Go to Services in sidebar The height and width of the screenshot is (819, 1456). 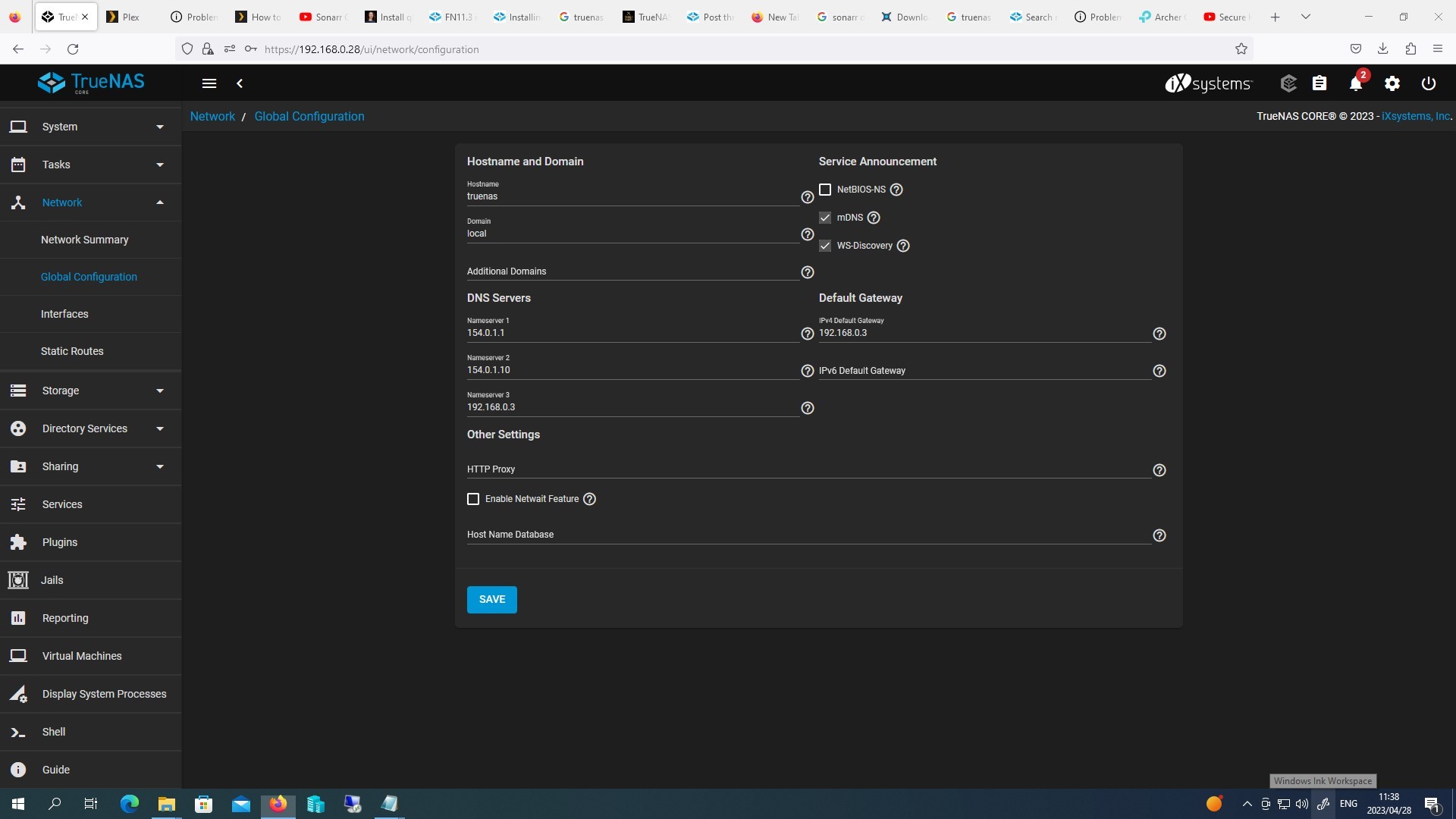(91, 504)
